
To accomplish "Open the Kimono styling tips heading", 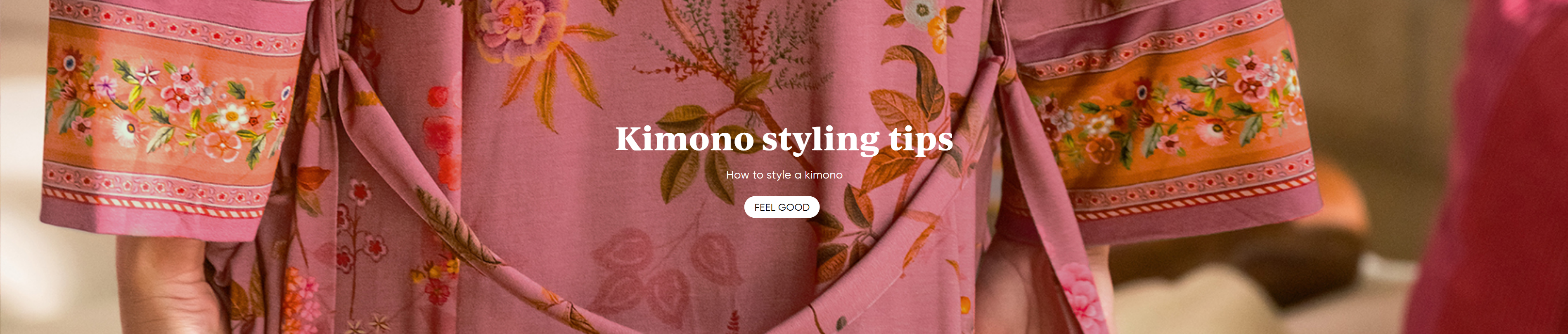I will coord(784,139).
